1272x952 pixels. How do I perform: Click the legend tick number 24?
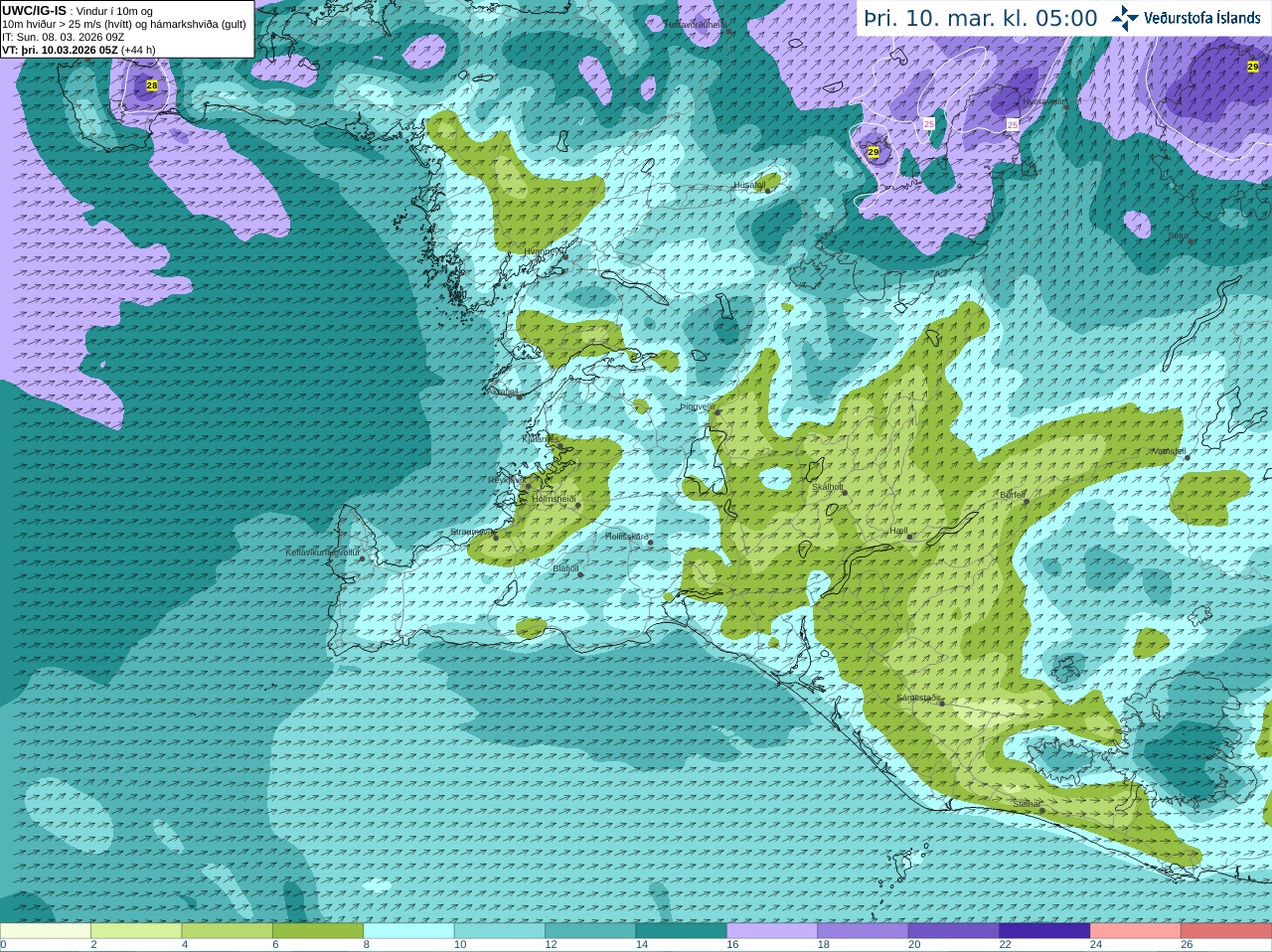pyautogui.click(x=1096, y=945)
